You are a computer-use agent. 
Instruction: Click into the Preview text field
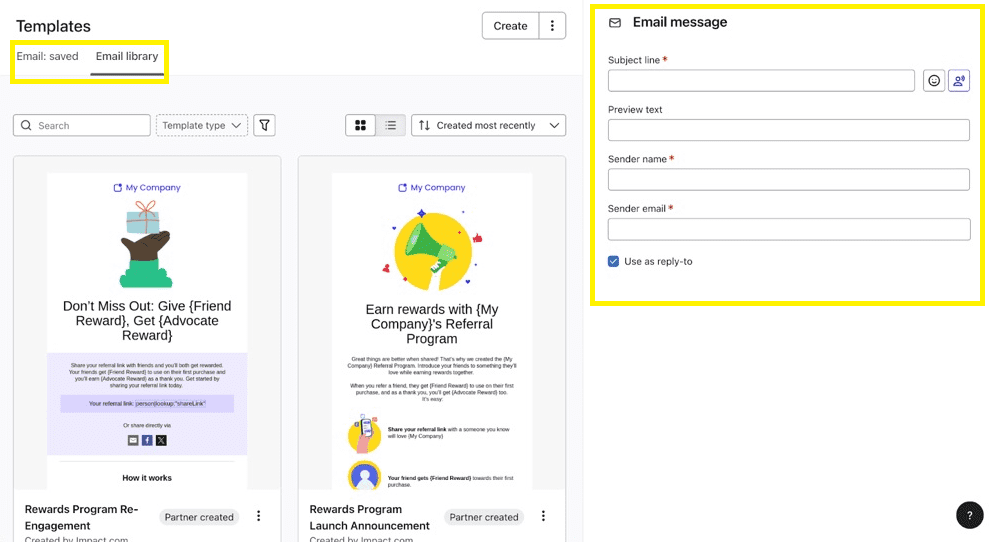(789, 130)
